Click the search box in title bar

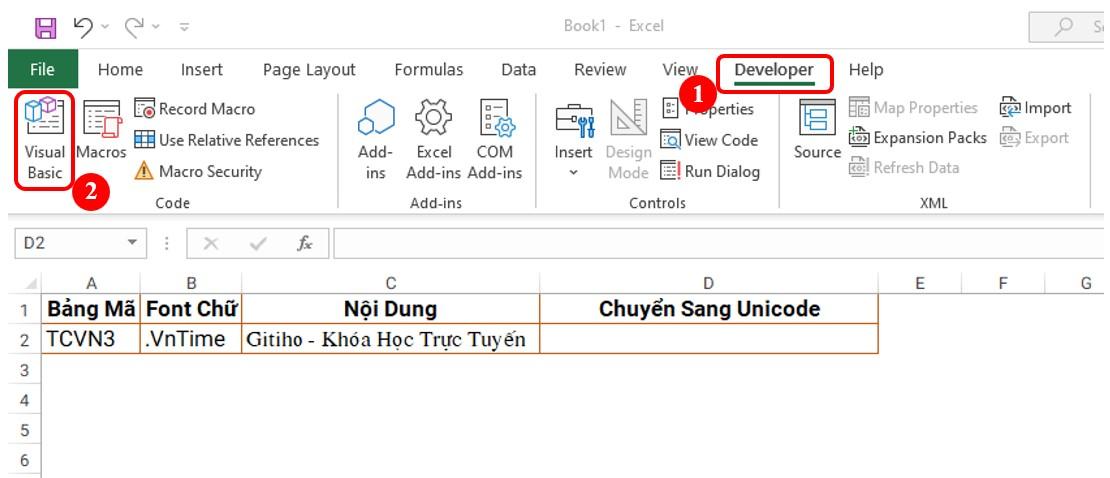1069,27
